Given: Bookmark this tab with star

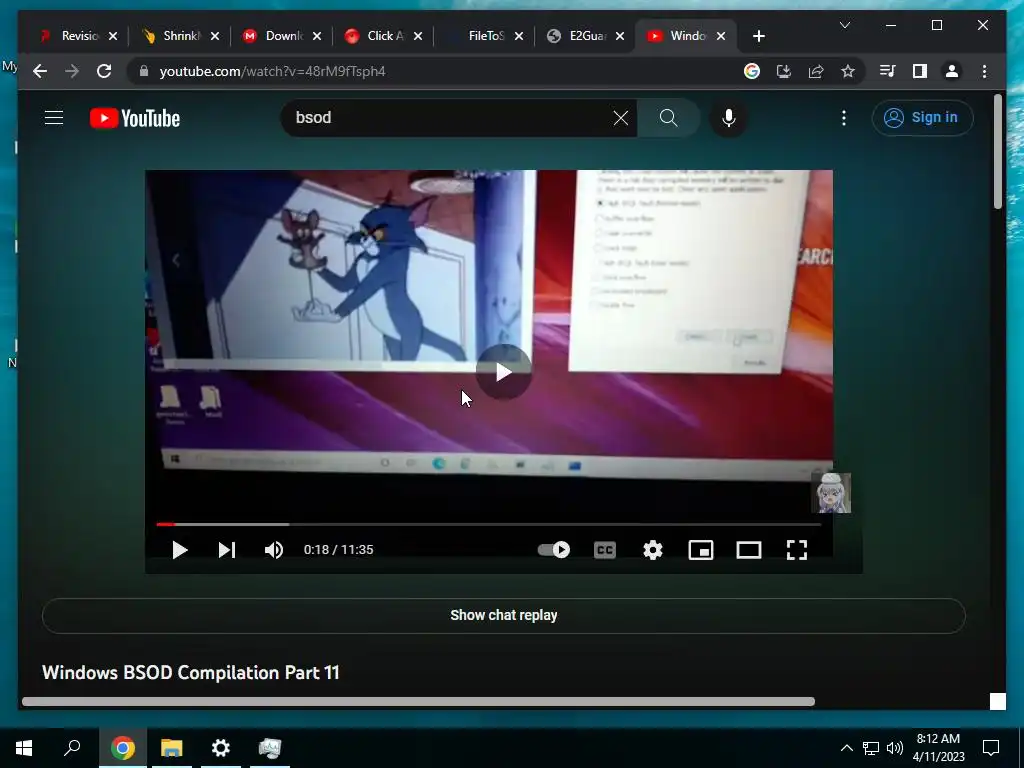Looking at the screenshot, I should 848,71.
